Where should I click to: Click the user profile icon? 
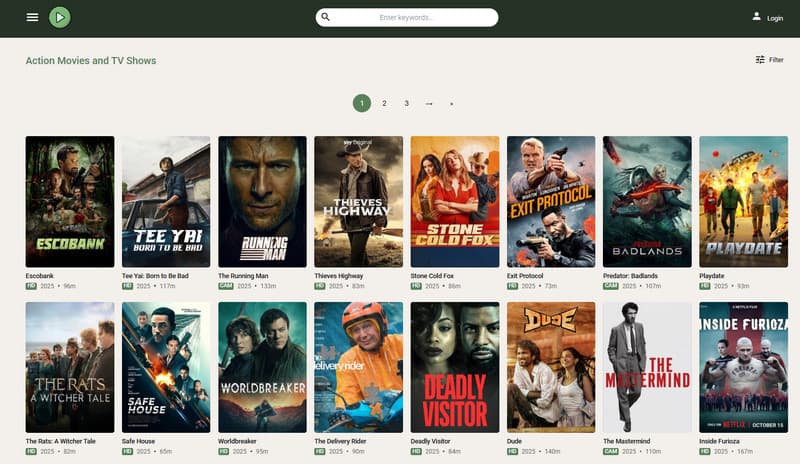pyautogui.click(x=756, y=16)
